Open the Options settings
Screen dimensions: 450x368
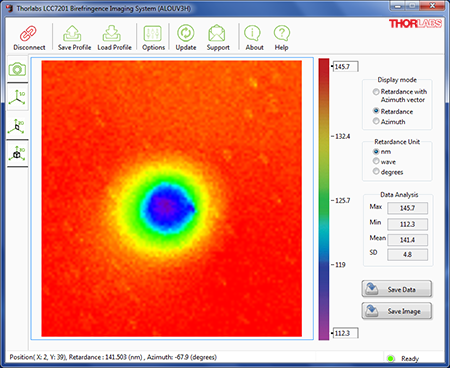coord(153,38)
